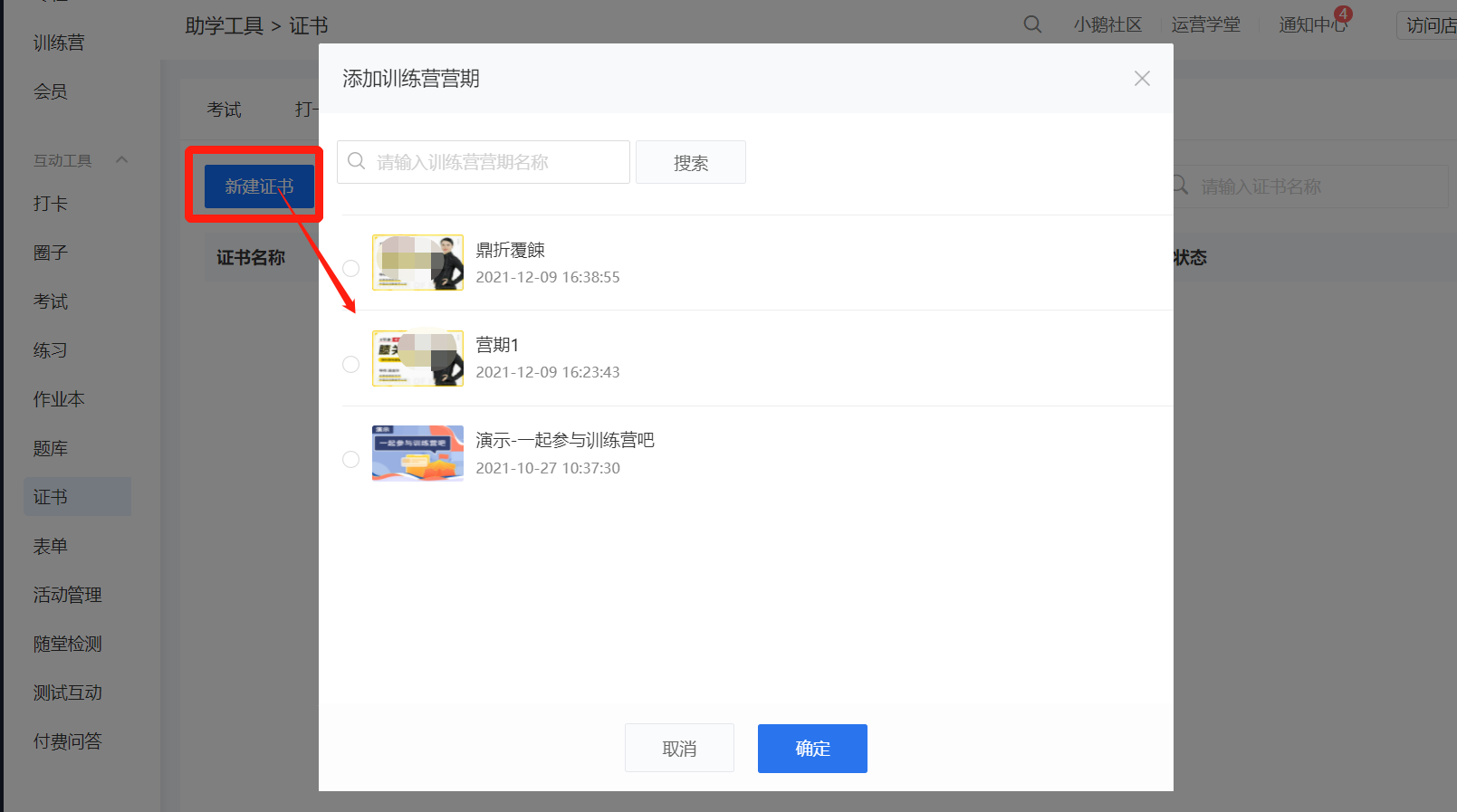Open the 运营学堂 header link
1457x812 pixels.
pos(1205,24)
